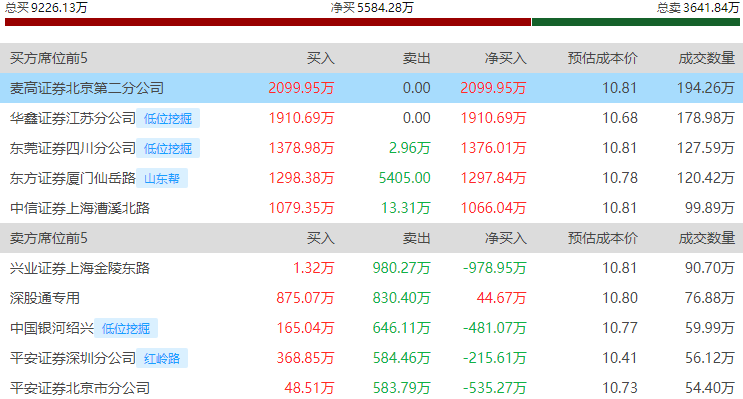Click net value -481.07万 for 中国银河绍兴
Screen dimensions: 743x399
(x=495, y=328)
